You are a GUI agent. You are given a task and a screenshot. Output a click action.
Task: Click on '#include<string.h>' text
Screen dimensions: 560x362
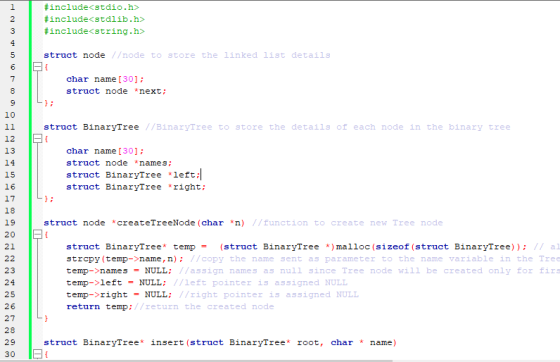[x=94, y=31]
